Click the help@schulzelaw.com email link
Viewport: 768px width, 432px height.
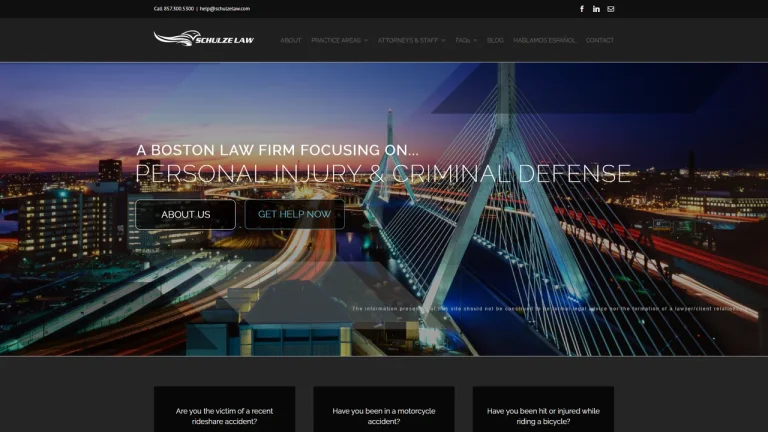click(225, 9)
